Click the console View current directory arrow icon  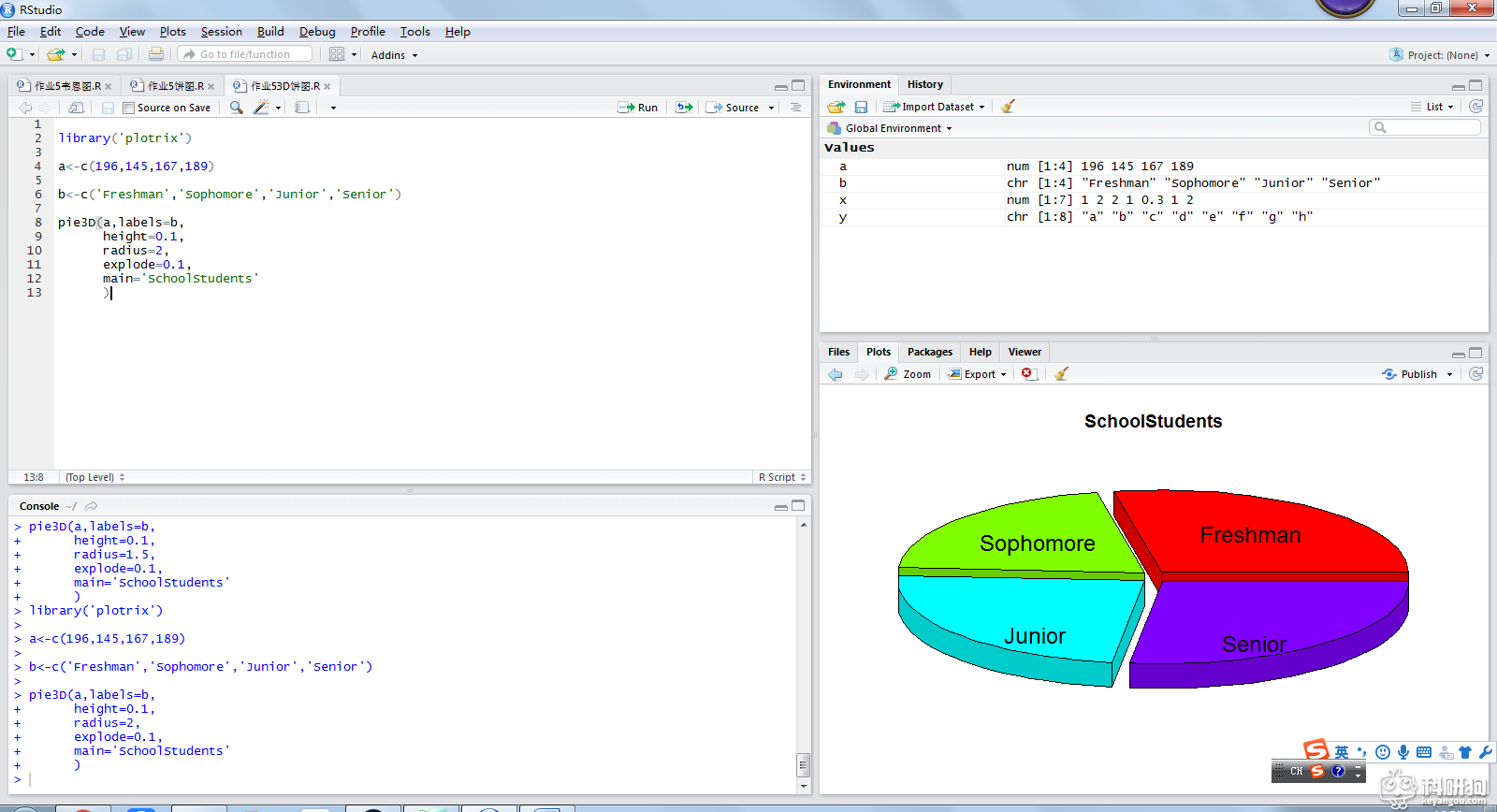pyautogui.click(x=91, y=506)
